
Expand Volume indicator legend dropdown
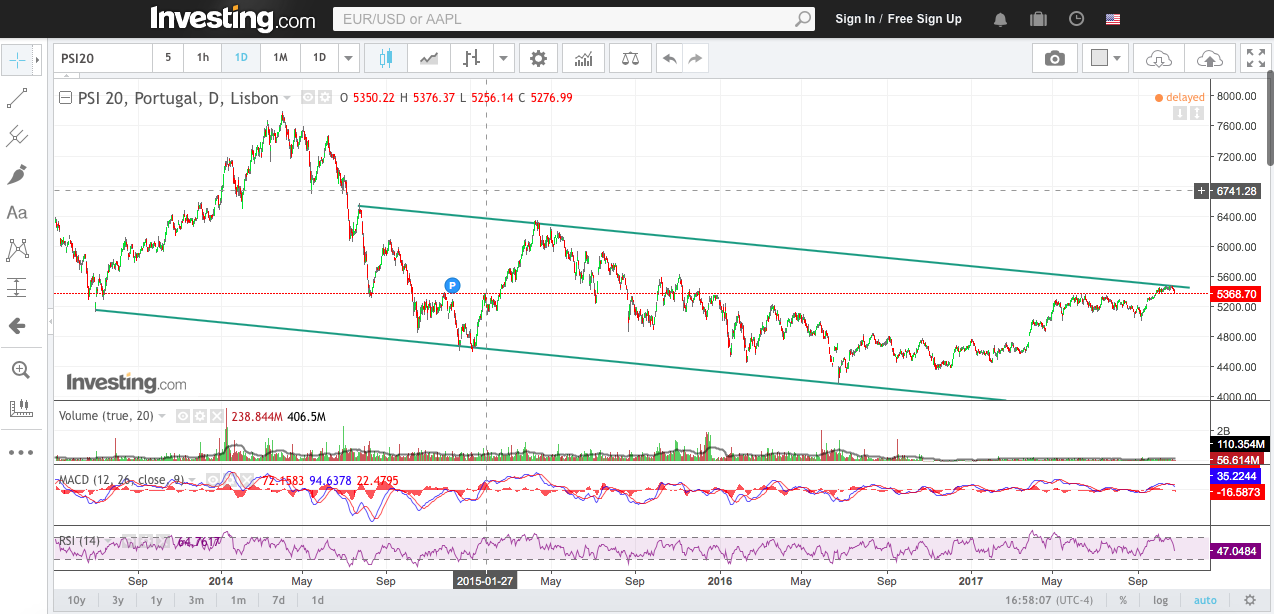(162, 416)
